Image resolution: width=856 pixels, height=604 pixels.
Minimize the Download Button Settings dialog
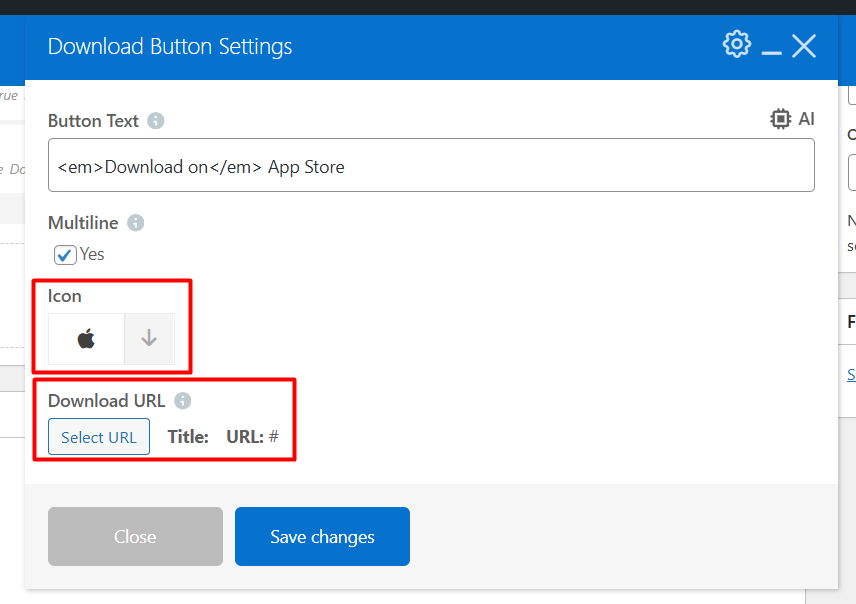[771, 52]
